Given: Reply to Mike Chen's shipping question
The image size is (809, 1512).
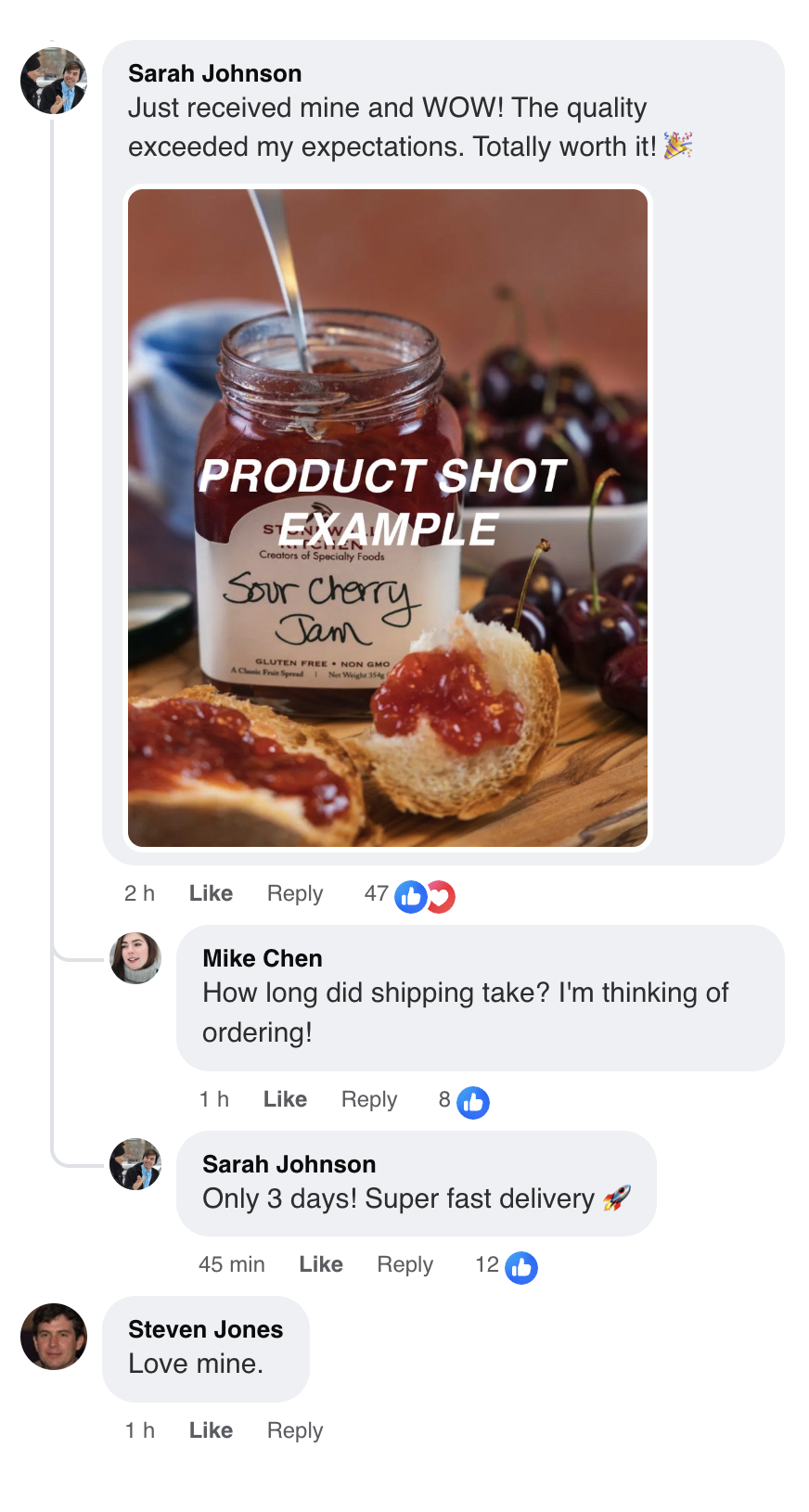Looking at the screenshot, I should 369,1099.
